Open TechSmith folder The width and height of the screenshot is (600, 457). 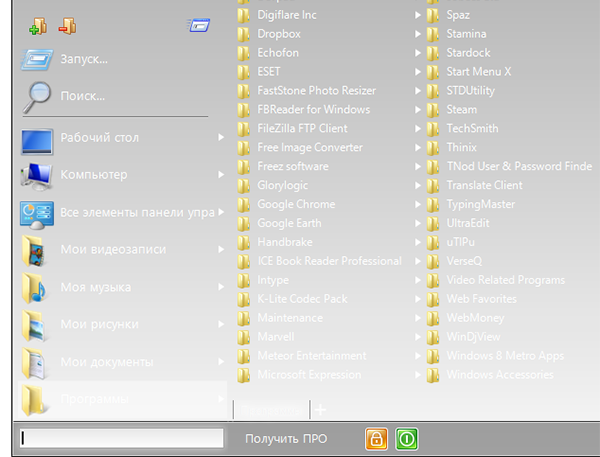click(512, 129)
